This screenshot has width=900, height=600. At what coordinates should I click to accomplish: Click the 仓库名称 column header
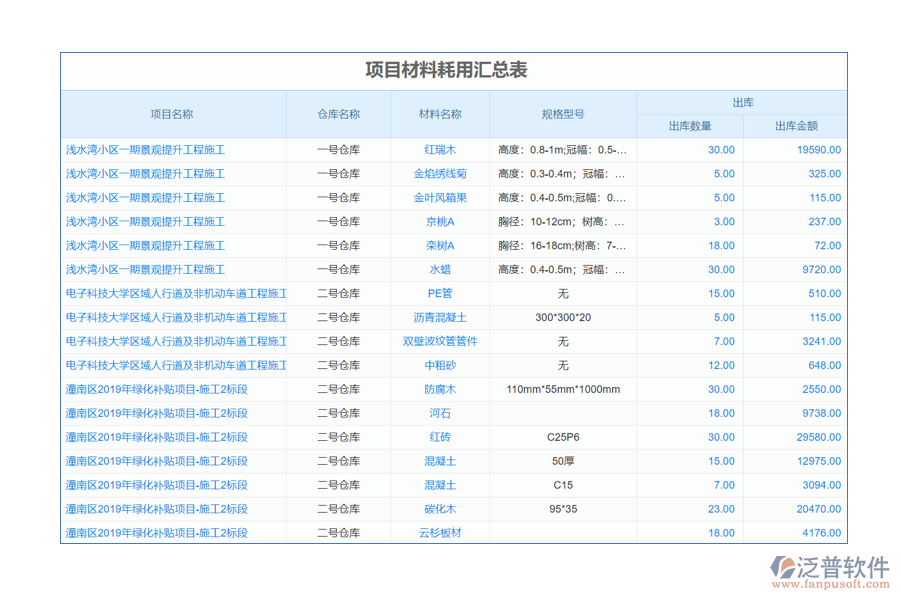click(338, 115)
